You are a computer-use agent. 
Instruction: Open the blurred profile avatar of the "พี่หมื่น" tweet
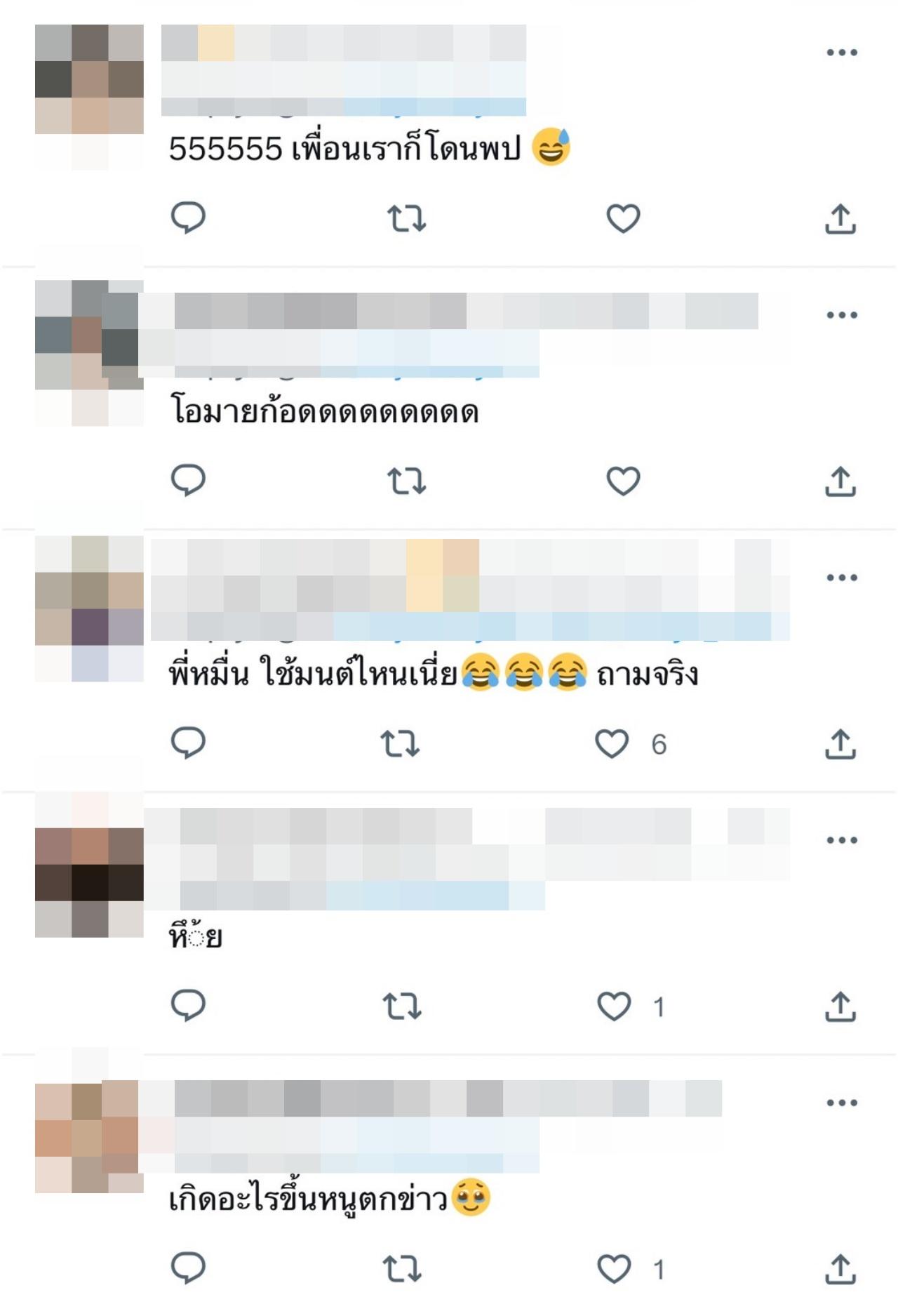click(89, 609)
